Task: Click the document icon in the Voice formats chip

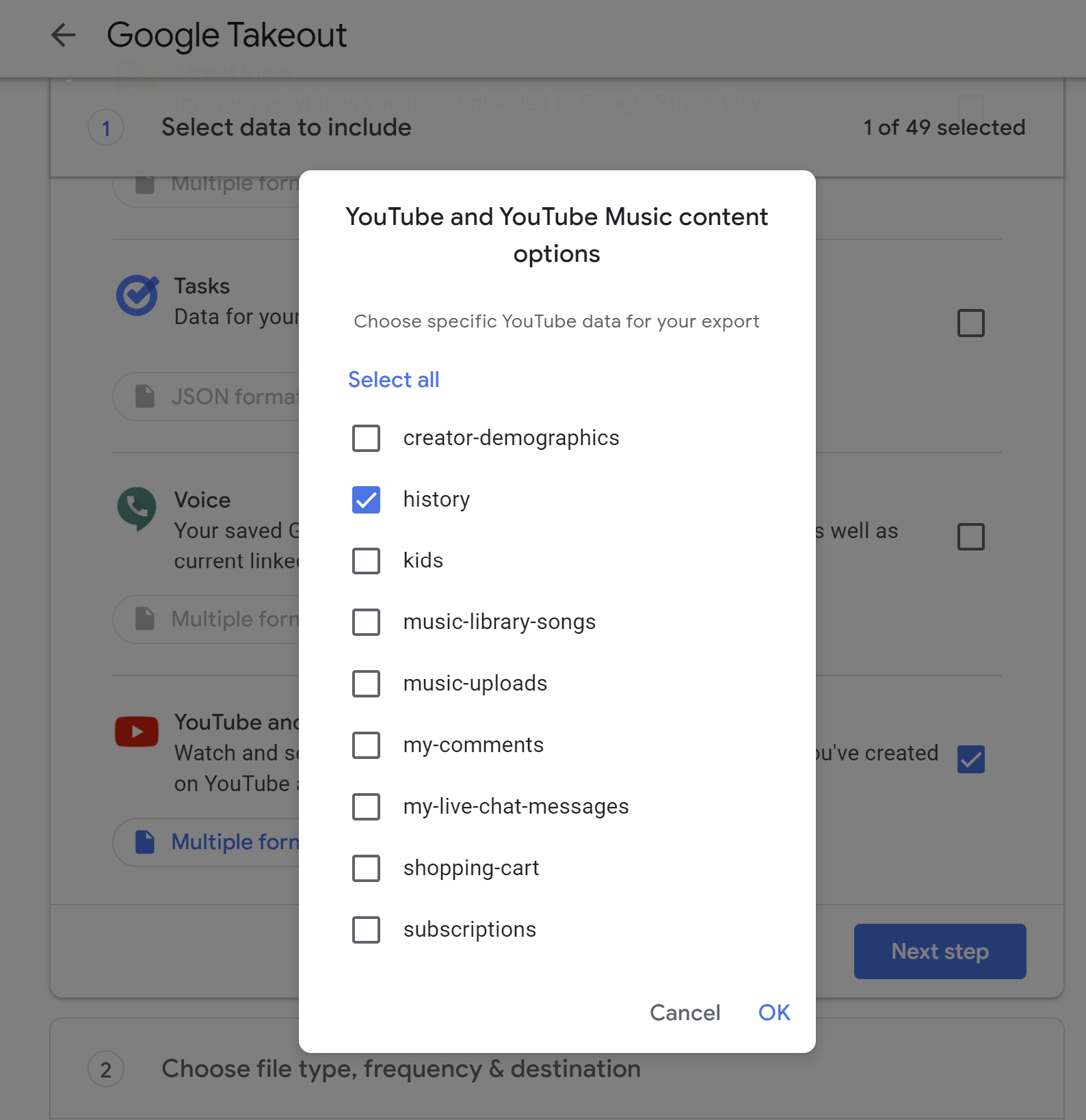Action: tap(145, 619)
